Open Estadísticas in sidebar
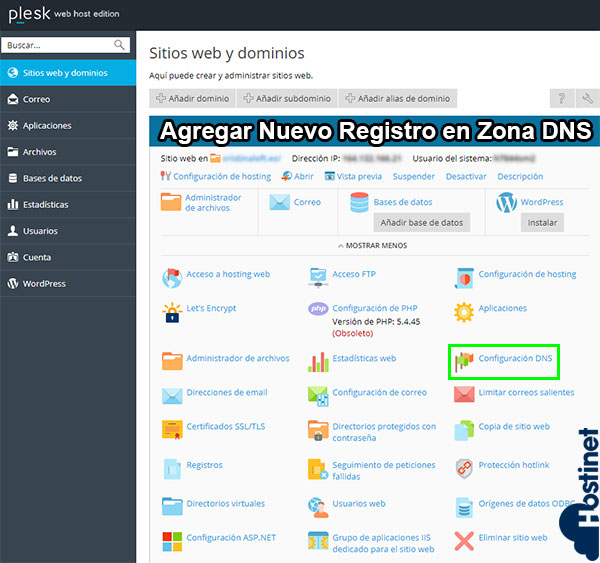 click(68, 205)
